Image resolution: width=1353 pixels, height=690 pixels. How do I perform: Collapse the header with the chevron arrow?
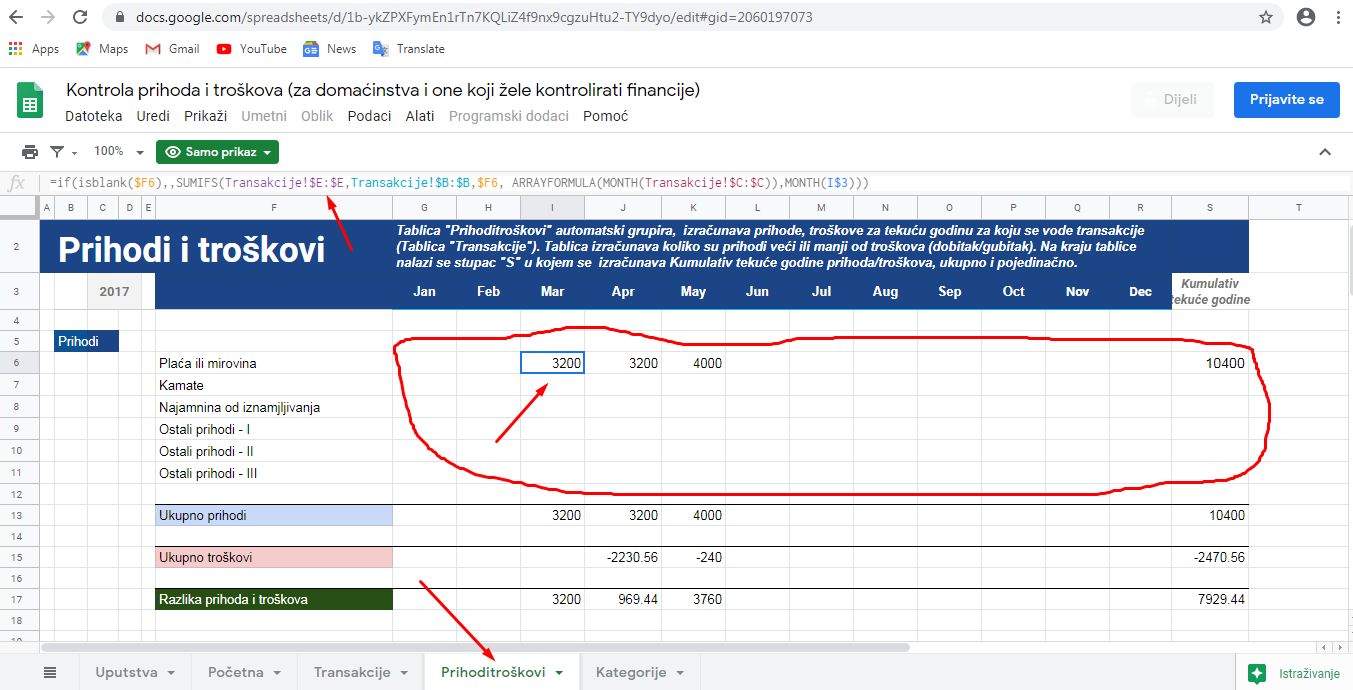(x=1325, y=152)
